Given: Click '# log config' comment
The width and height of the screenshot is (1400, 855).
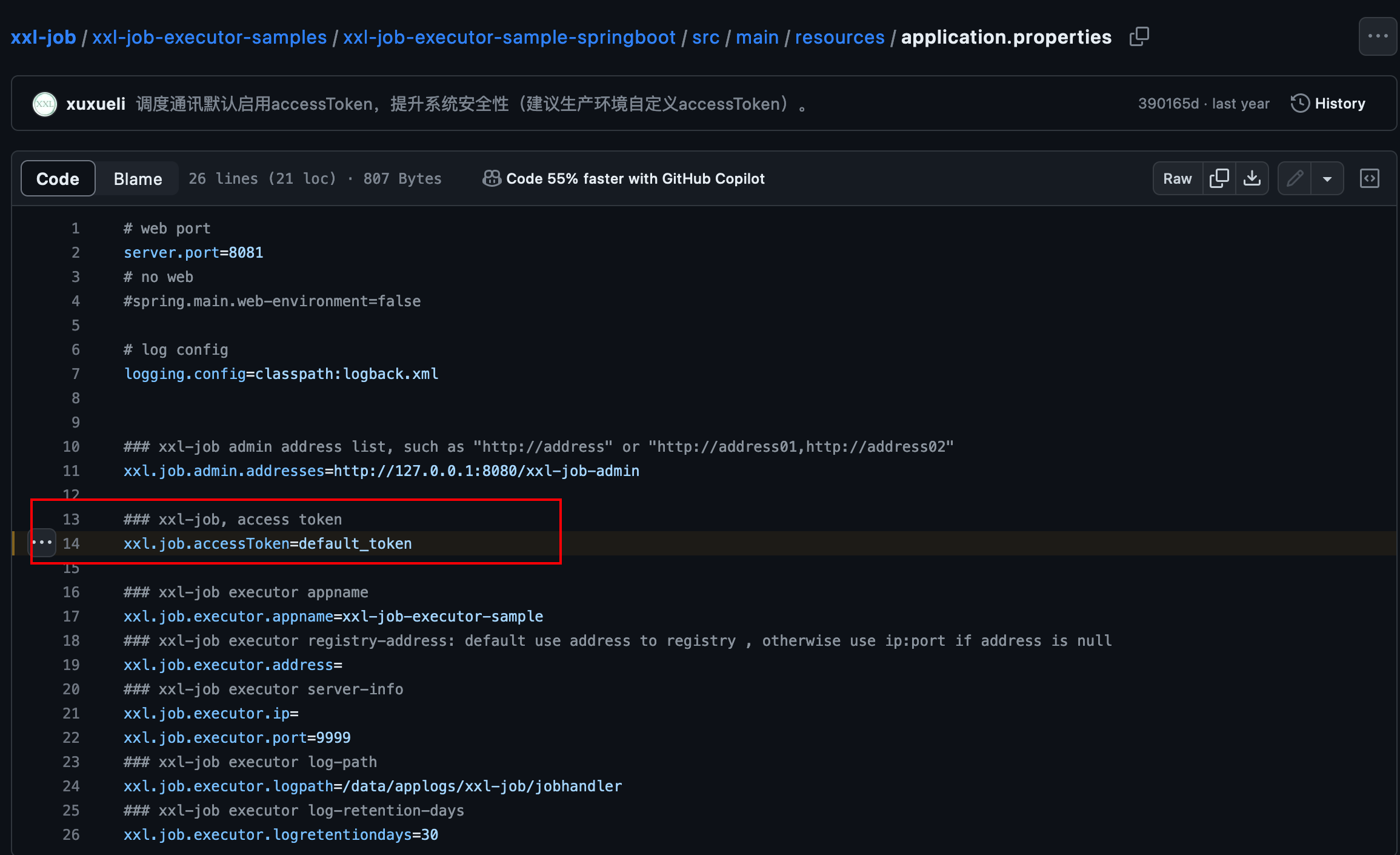Looking at the screenshot, I should [x=176, y=350].
